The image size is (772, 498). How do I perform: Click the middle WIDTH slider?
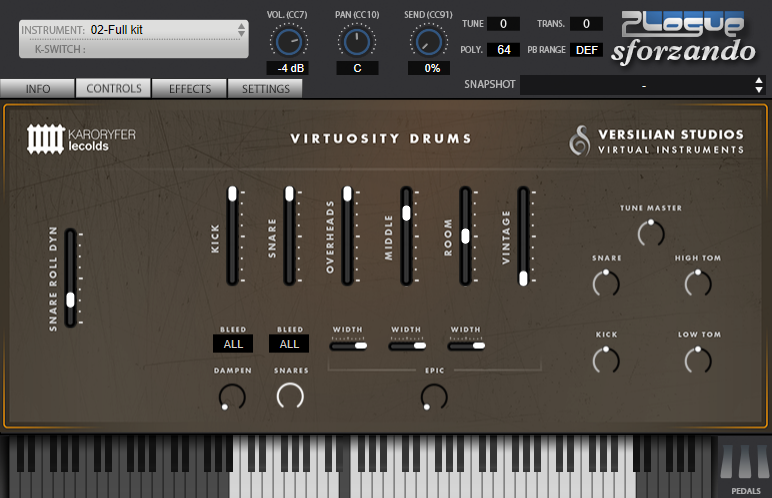[x=407, y=346]
